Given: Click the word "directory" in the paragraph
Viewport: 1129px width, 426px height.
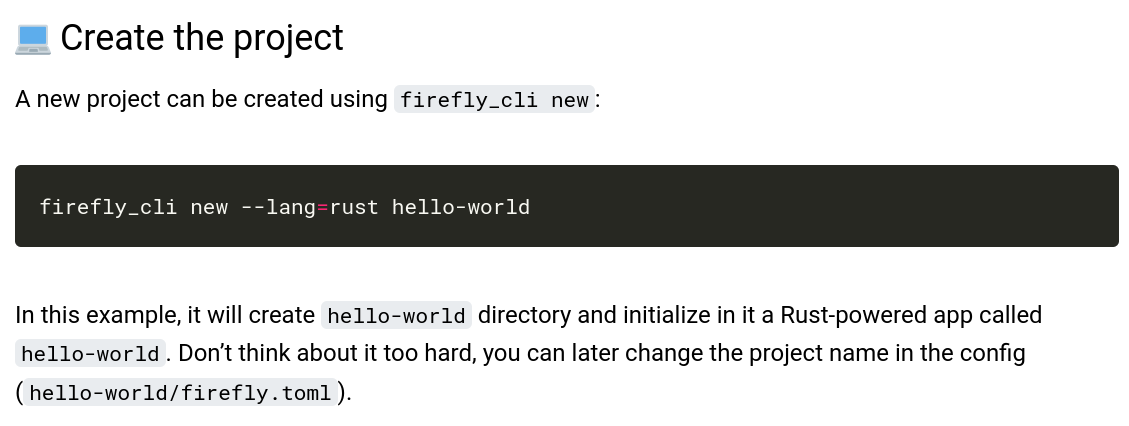Looking at the screenshot, I should tap(524, 315).
